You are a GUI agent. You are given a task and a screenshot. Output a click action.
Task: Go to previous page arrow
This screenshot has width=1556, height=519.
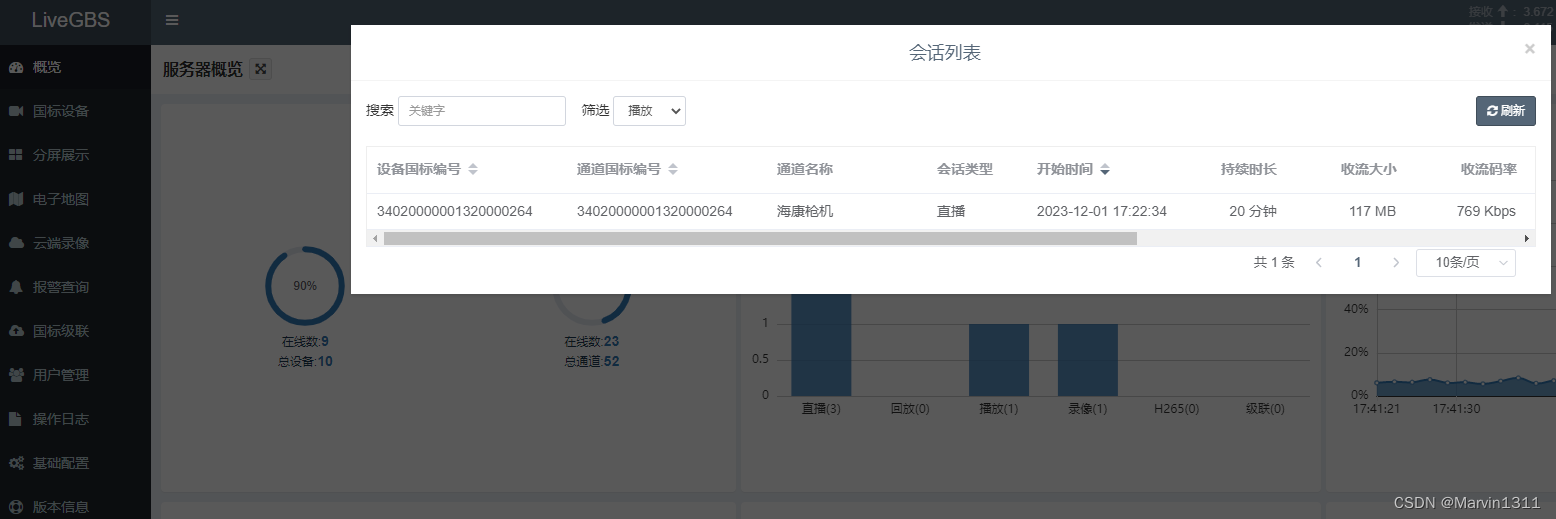1319,263
